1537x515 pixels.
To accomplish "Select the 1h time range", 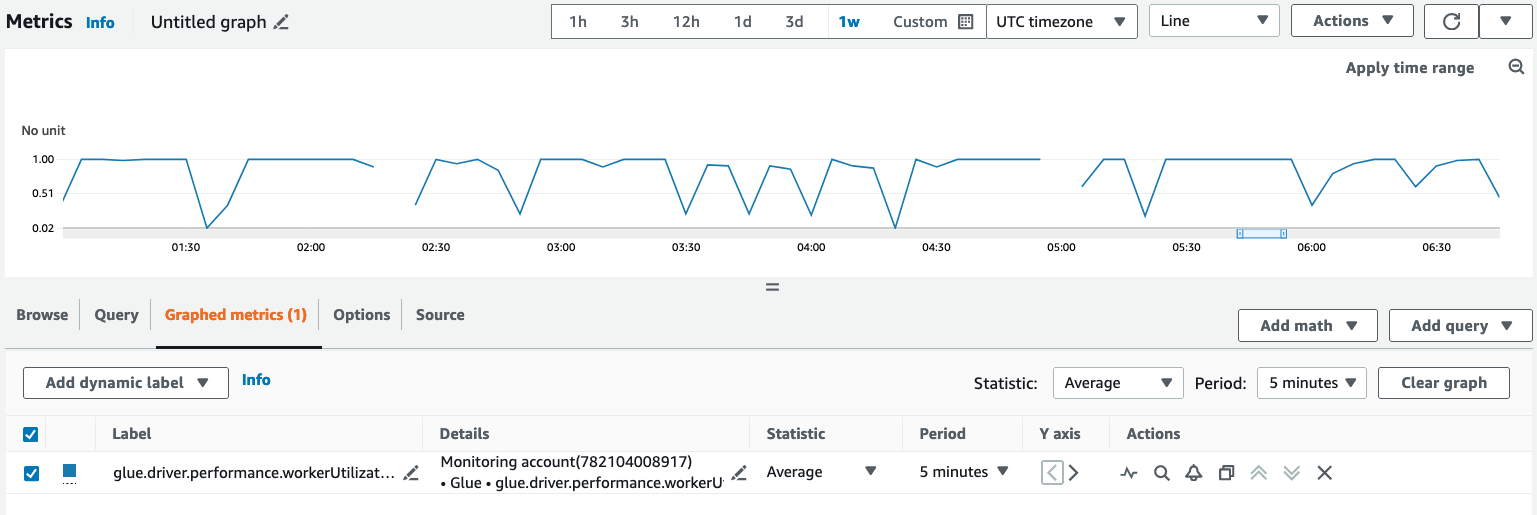I will (578, 22).
